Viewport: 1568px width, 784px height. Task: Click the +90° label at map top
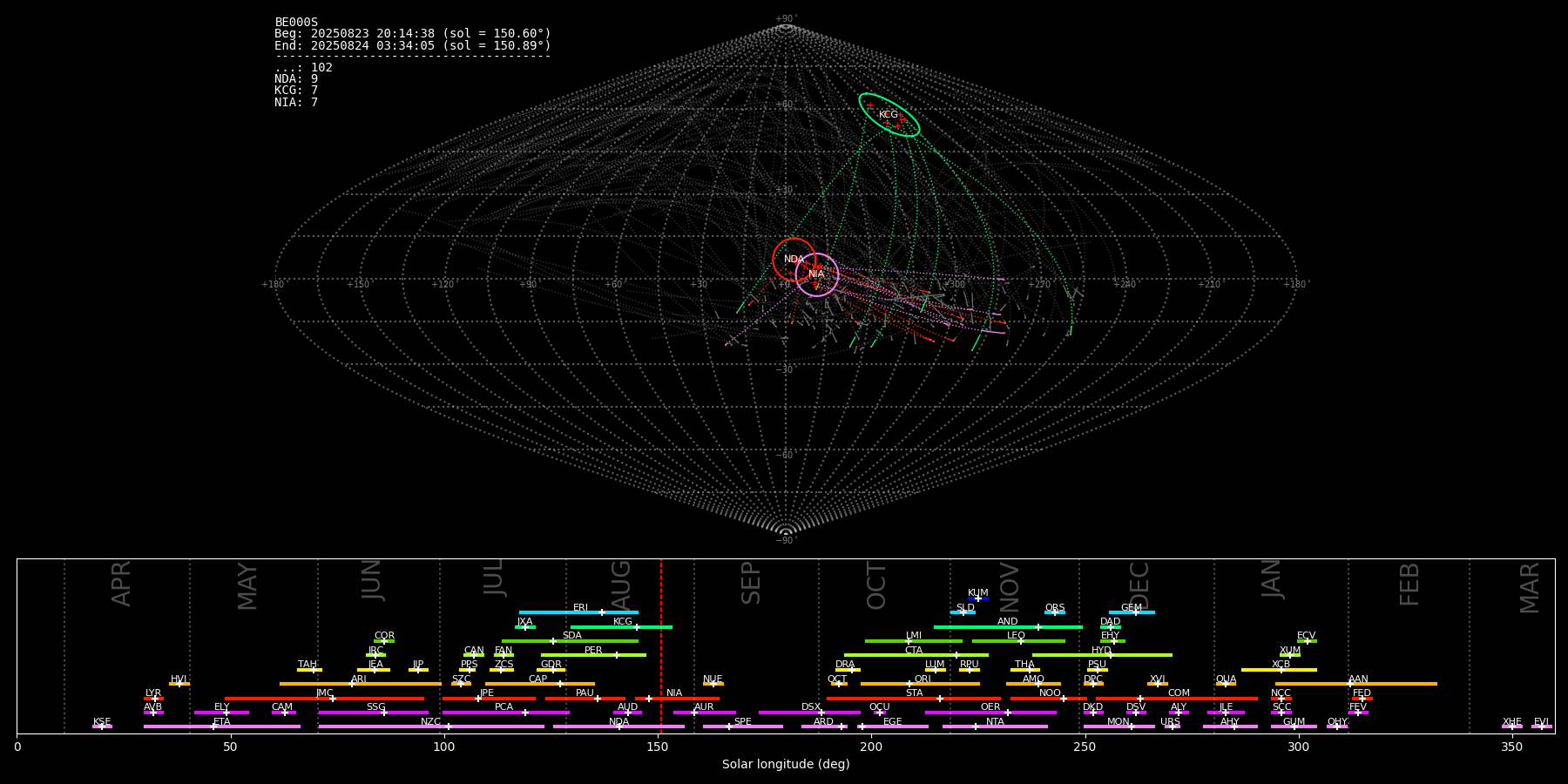[x=786, y=19]
